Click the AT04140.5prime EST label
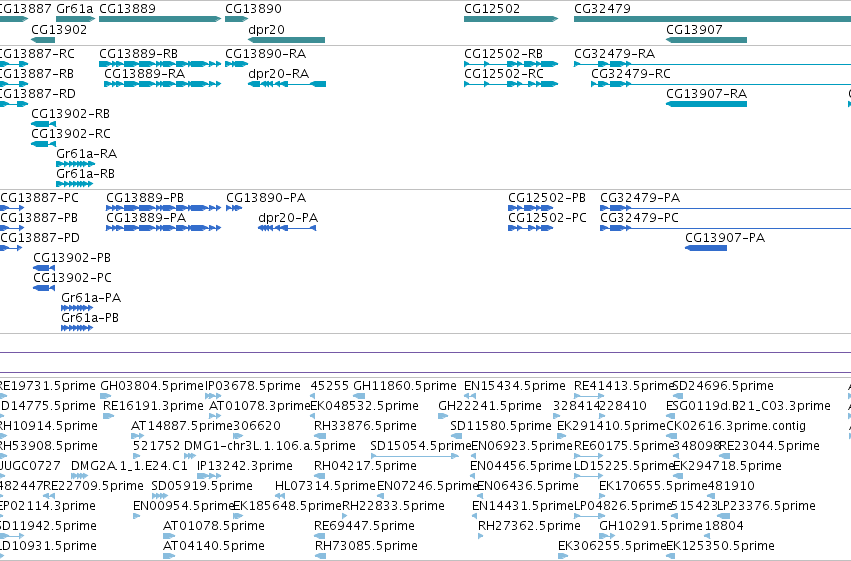 [x=214, y=547]
